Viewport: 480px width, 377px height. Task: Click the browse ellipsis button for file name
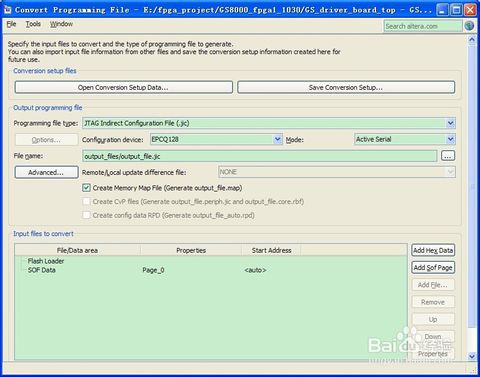(448, 156)
